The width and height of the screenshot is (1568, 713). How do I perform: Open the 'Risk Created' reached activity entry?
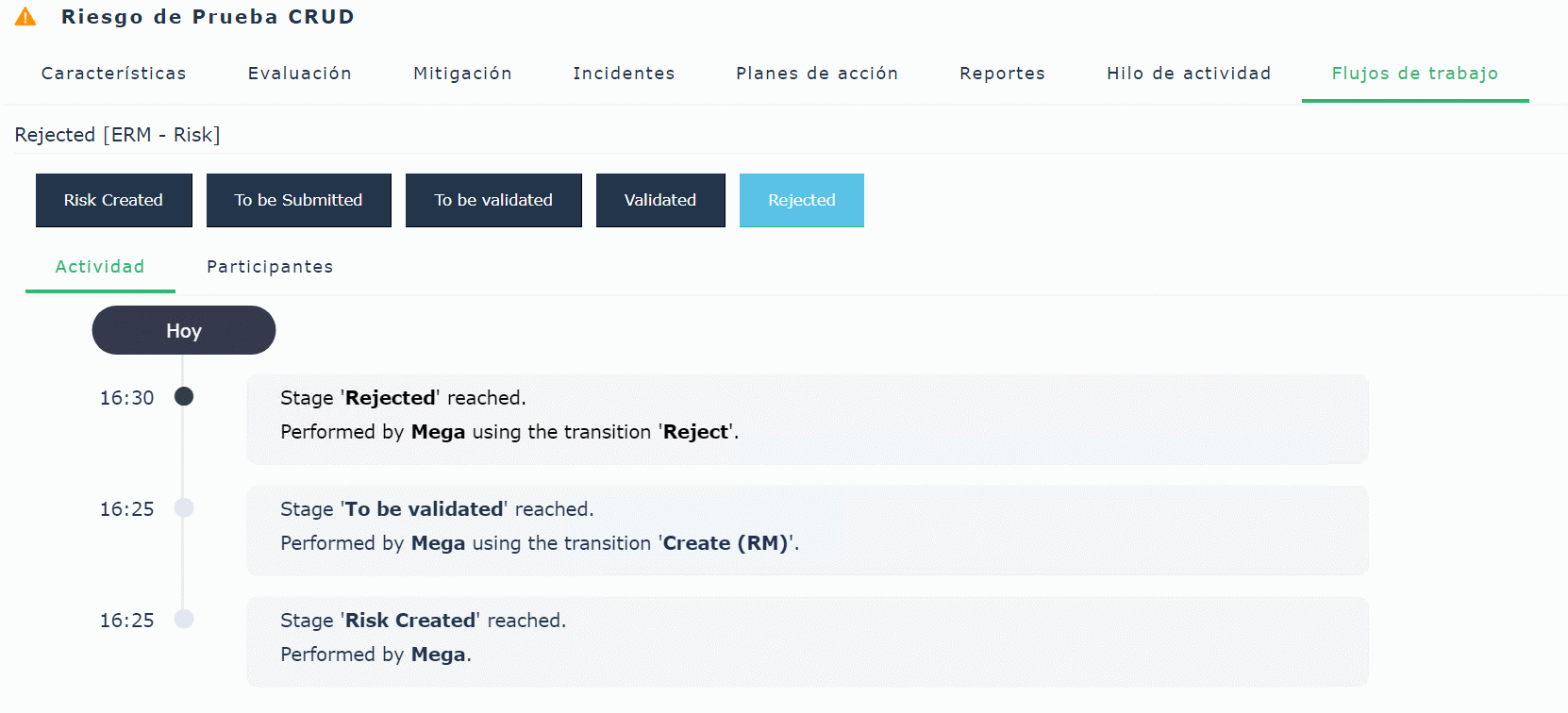point(808,641)
